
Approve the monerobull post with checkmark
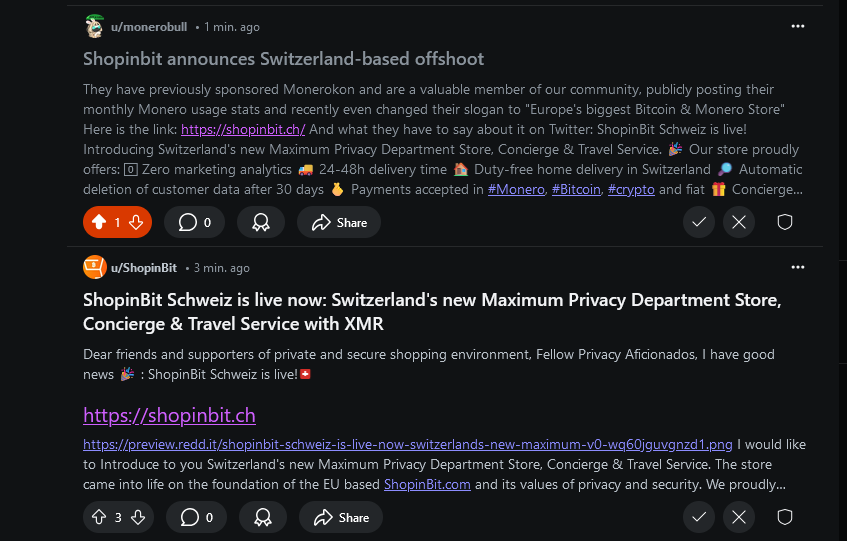699,222
